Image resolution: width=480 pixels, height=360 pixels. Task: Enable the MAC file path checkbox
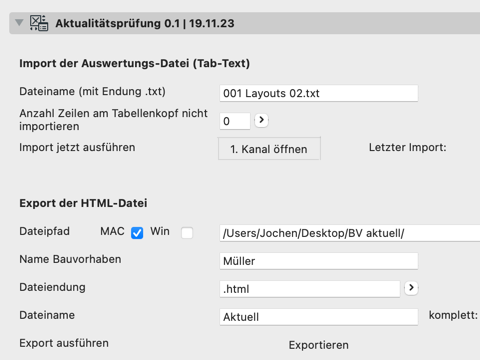coord(137,233)
